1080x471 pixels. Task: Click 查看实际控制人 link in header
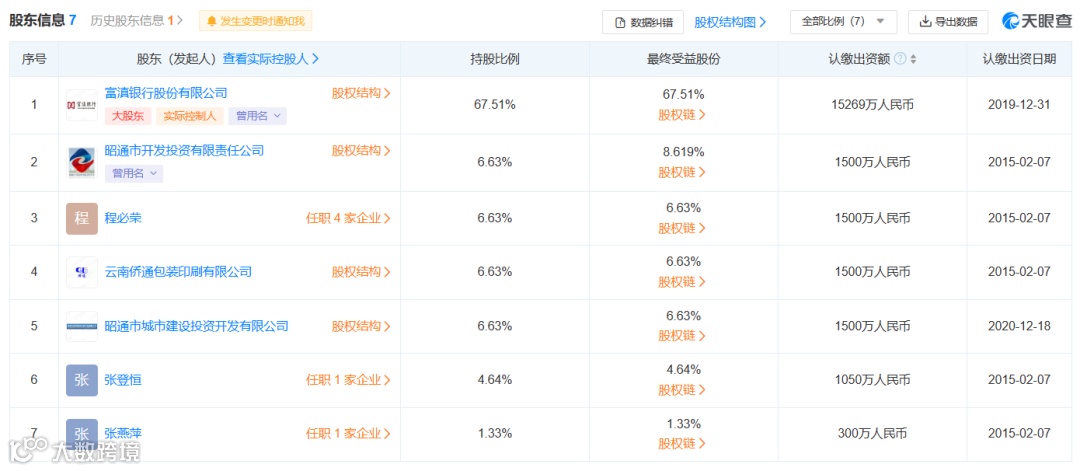270,59
